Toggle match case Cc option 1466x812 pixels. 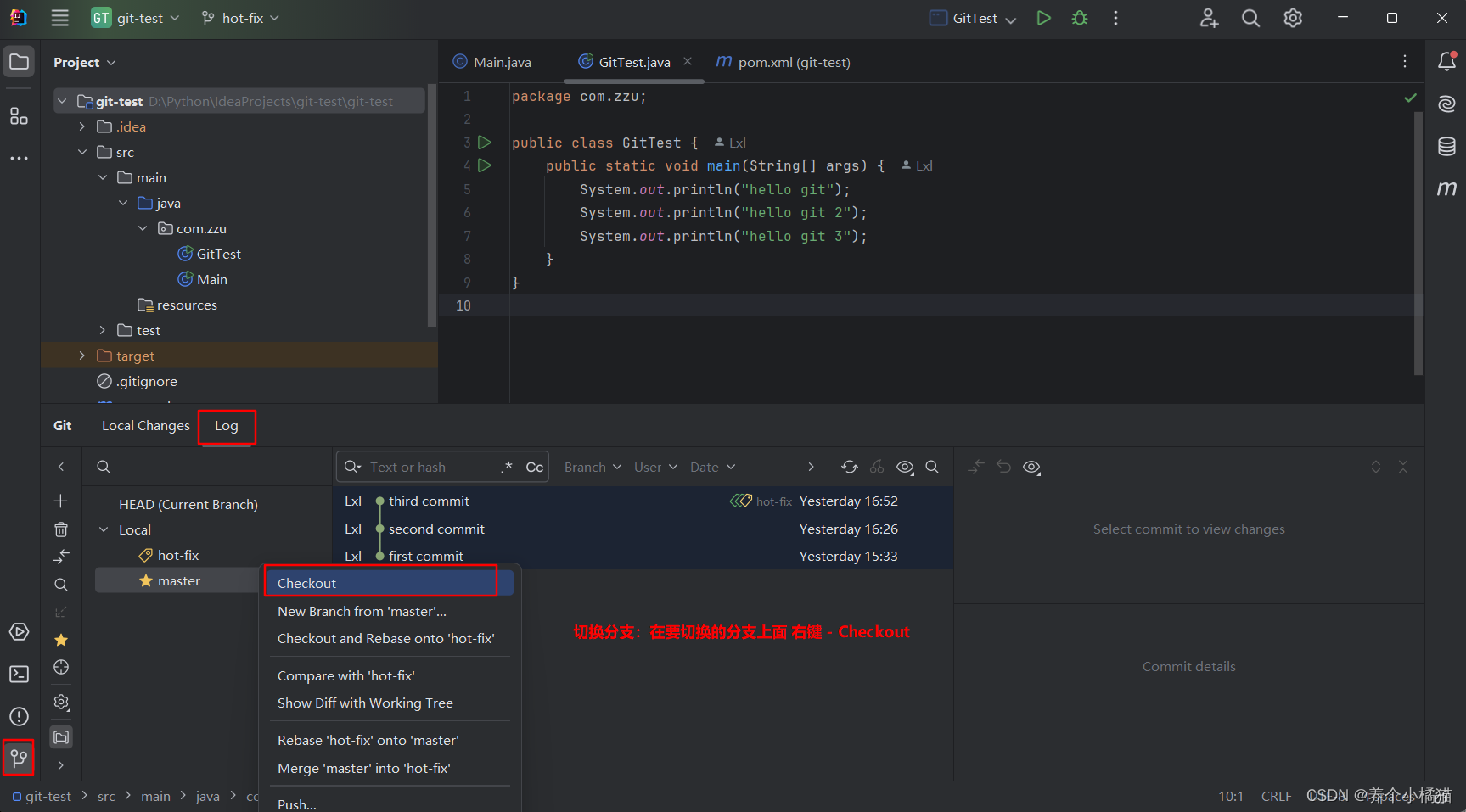tap(535, 467)
